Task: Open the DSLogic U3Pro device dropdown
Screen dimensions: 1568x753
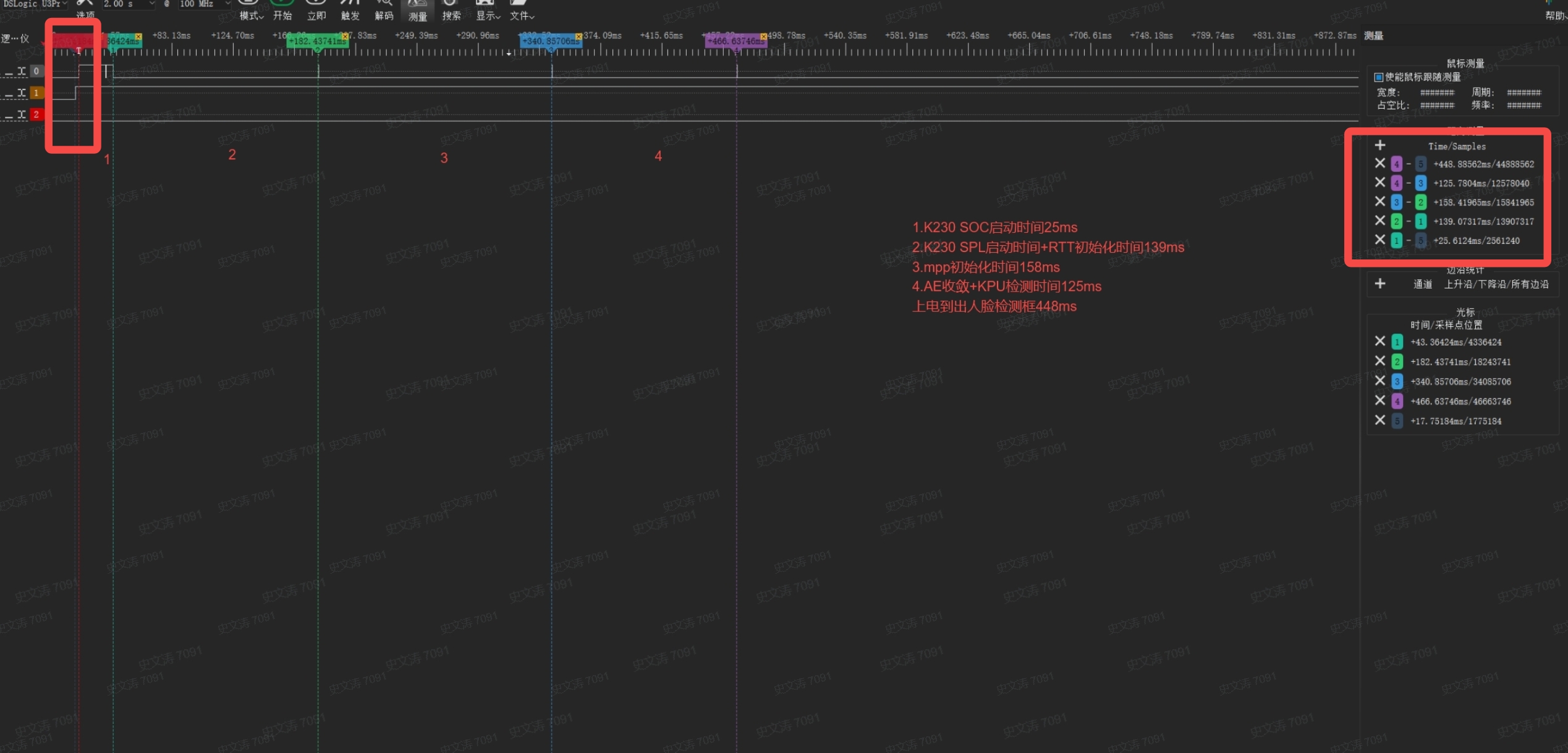Action: click(35, 4)
